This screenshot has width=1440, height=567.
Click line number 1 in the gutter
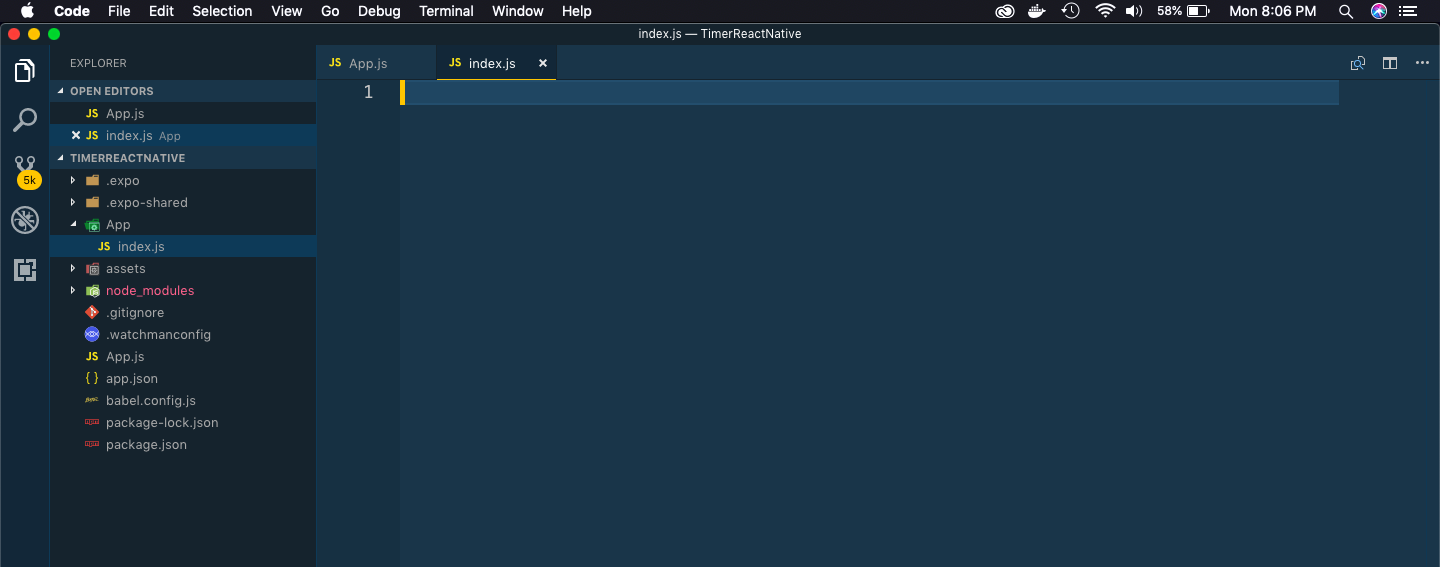click(x=368, y=92)
